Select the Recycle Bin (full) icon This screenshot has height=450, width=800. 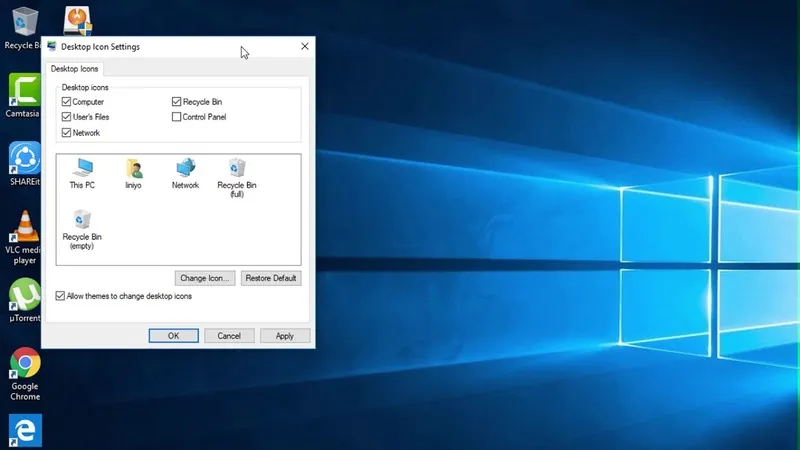click(x=237, y=178)
